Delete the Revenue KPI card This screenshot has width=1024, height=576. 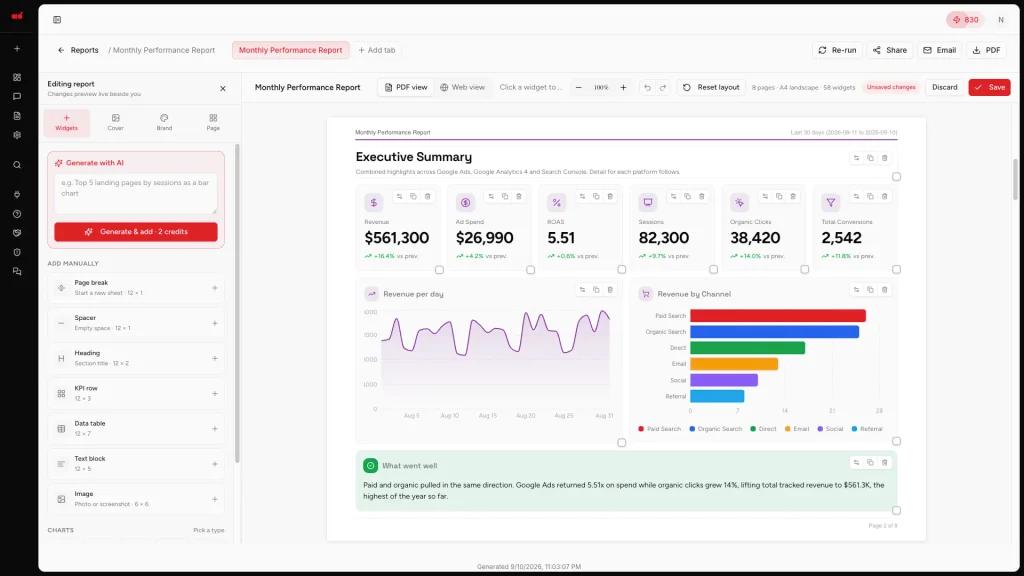(x=428, y=197)
